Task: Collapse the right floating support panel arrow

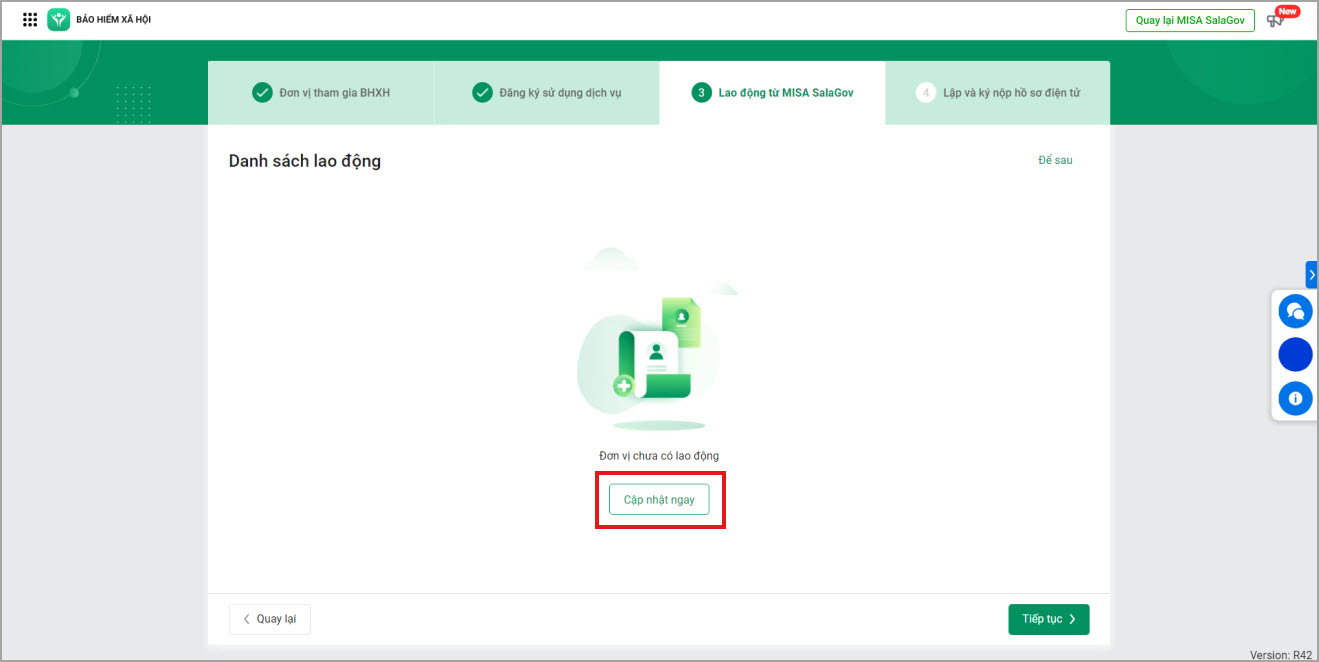Action: point(1311,275)
